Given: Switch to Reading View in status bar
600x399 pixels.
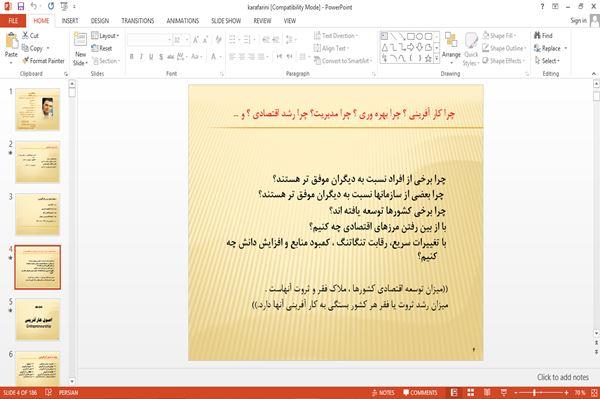Looking at the screenshot, I should [487, 392].
